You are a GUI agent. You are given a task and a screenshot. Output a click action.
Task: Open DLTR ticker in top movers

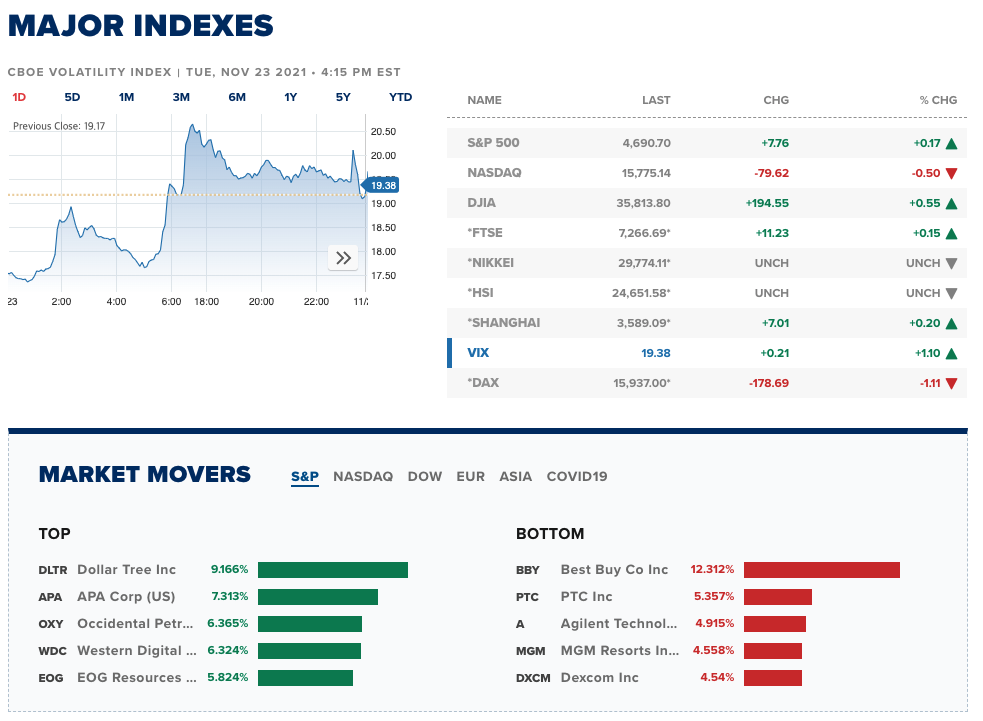point(53,571)
